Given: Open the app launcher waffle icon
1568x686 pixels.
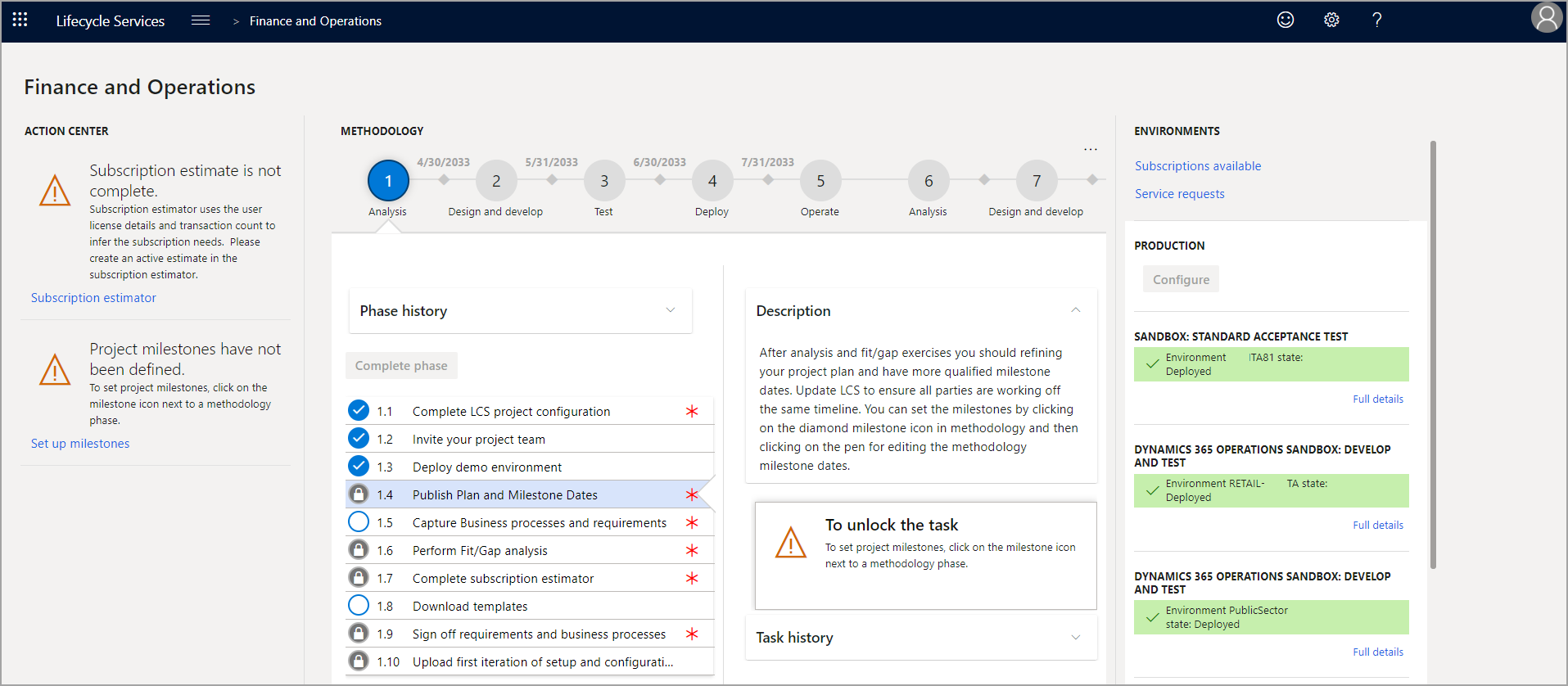Looking at the screenshot, I should (x=20, y=20).
